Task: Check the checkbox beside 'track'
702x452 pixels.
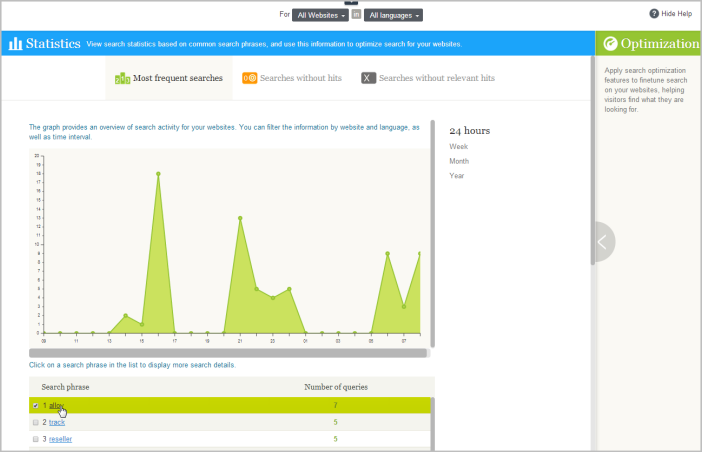Action: tap(35, 422)
